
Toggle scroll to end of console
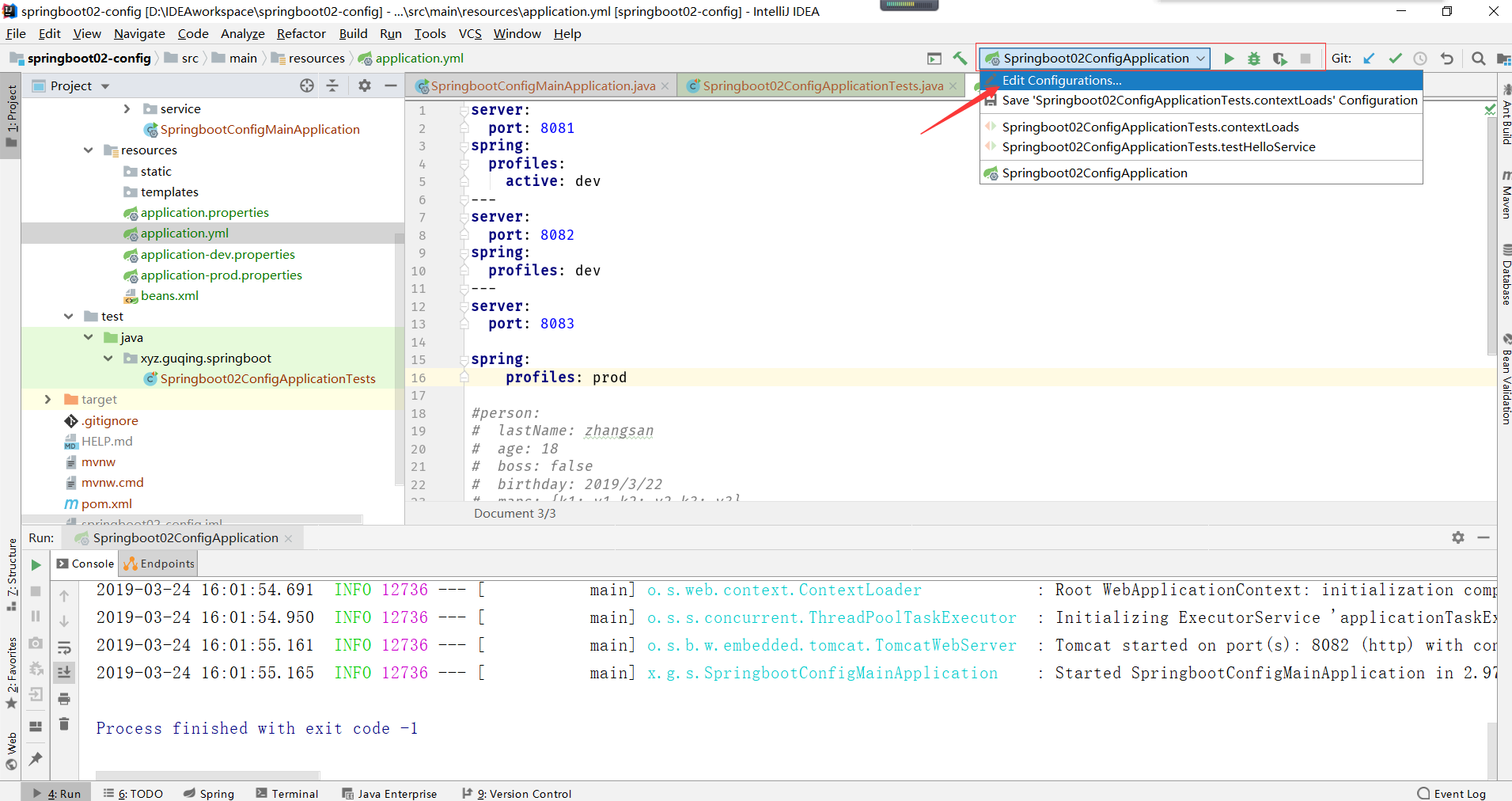click(64, 673)
